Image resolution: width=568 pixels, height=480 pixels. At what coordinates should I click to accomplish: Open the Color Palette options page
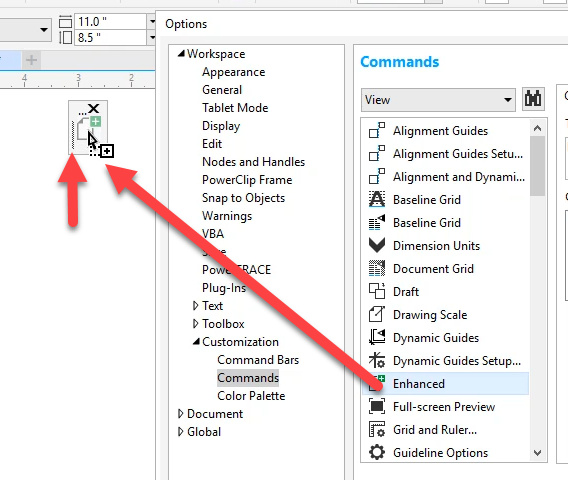tap(251, 396)
